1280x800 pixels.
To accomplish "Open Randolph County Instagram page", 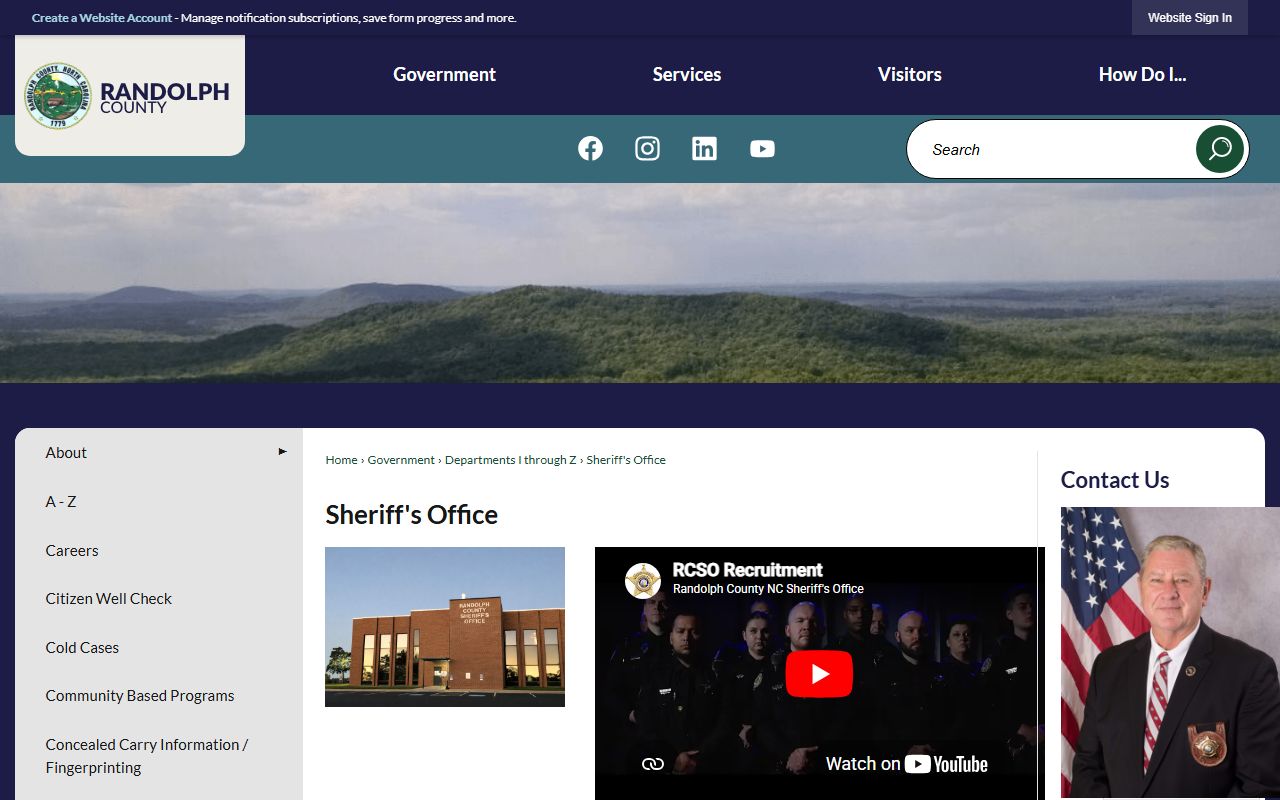I will [647, 149].
